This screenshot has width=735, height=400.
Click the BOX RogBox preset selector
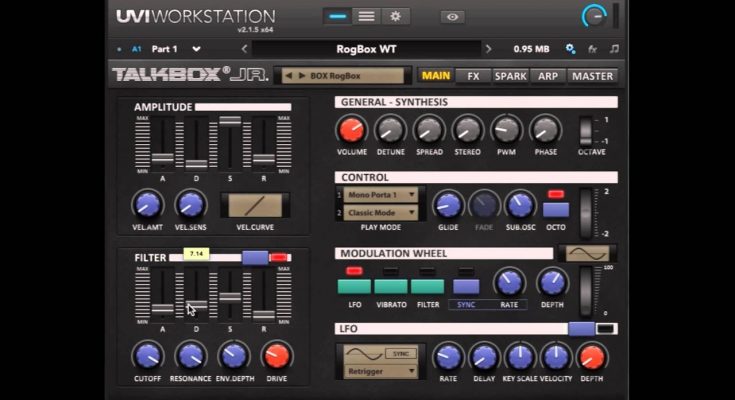(343, 75)
